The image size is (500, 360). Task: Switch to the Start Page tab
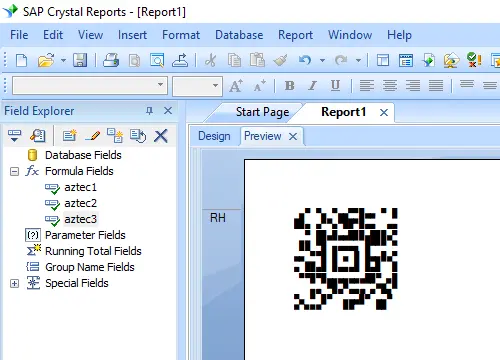262,112
